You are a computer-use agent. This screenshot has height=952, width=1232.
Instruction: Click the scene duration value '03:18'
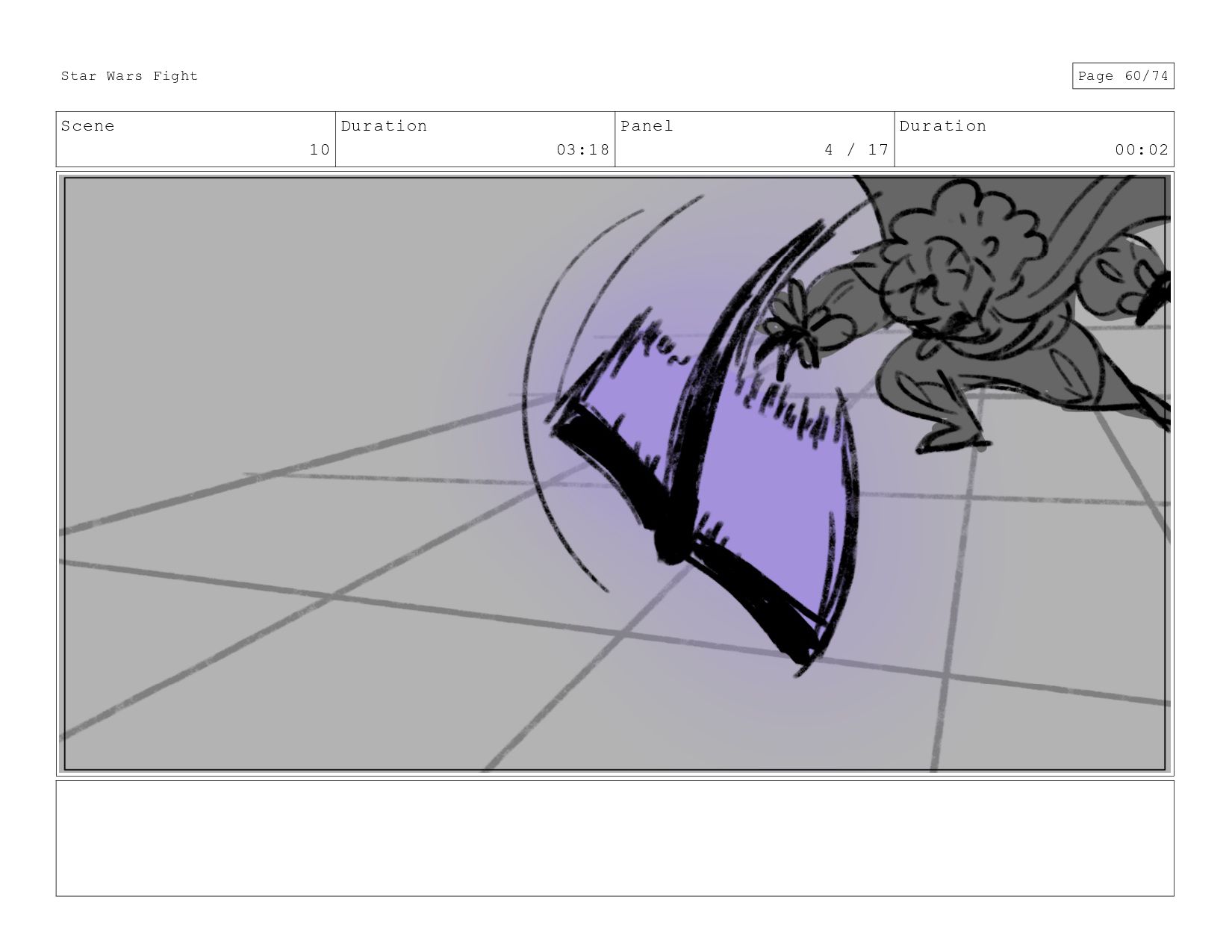click(582, 150)
